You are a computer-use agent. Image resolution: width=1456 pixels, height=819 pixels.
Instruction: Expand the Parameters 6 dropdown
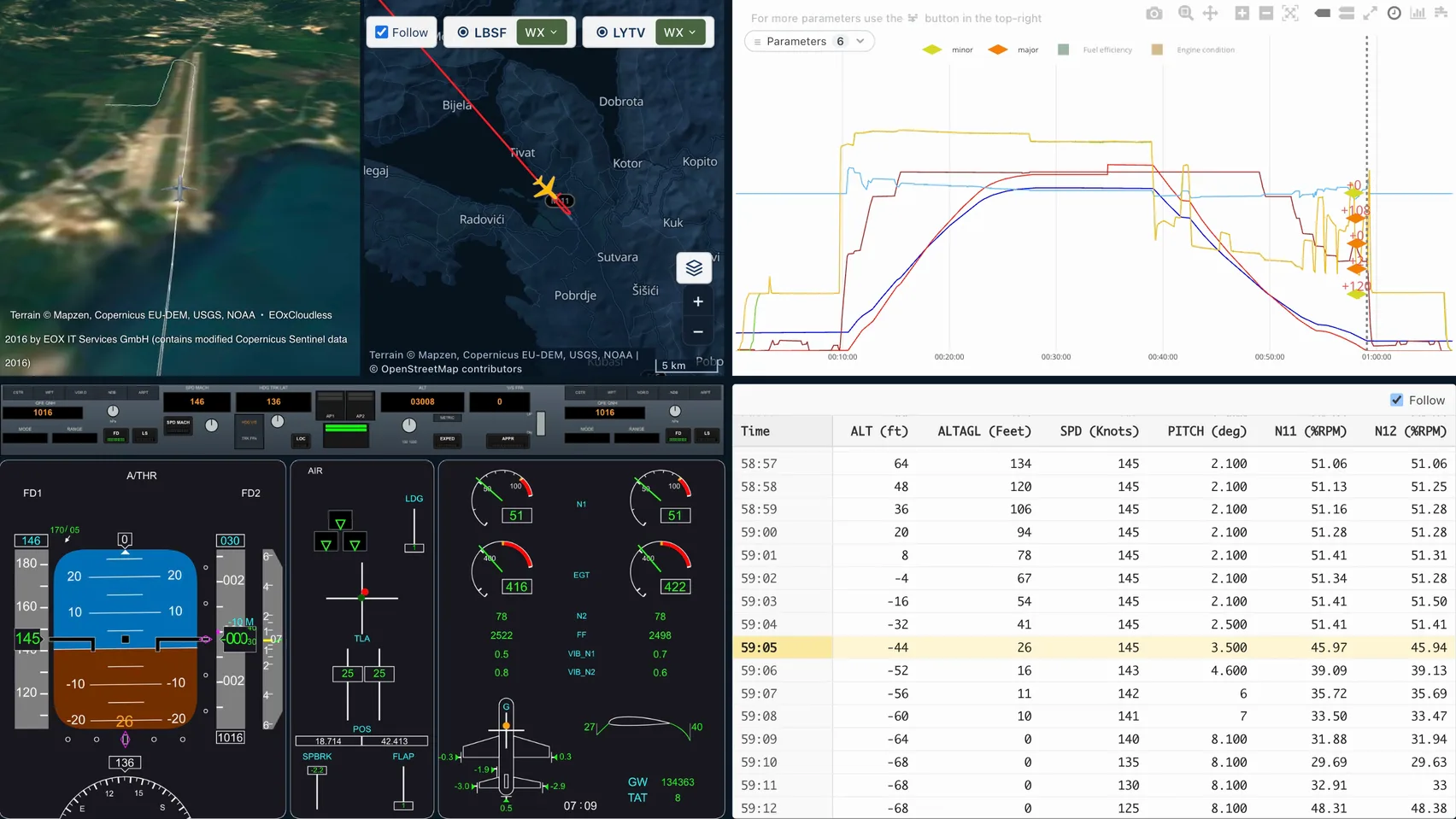pos(809,41)
